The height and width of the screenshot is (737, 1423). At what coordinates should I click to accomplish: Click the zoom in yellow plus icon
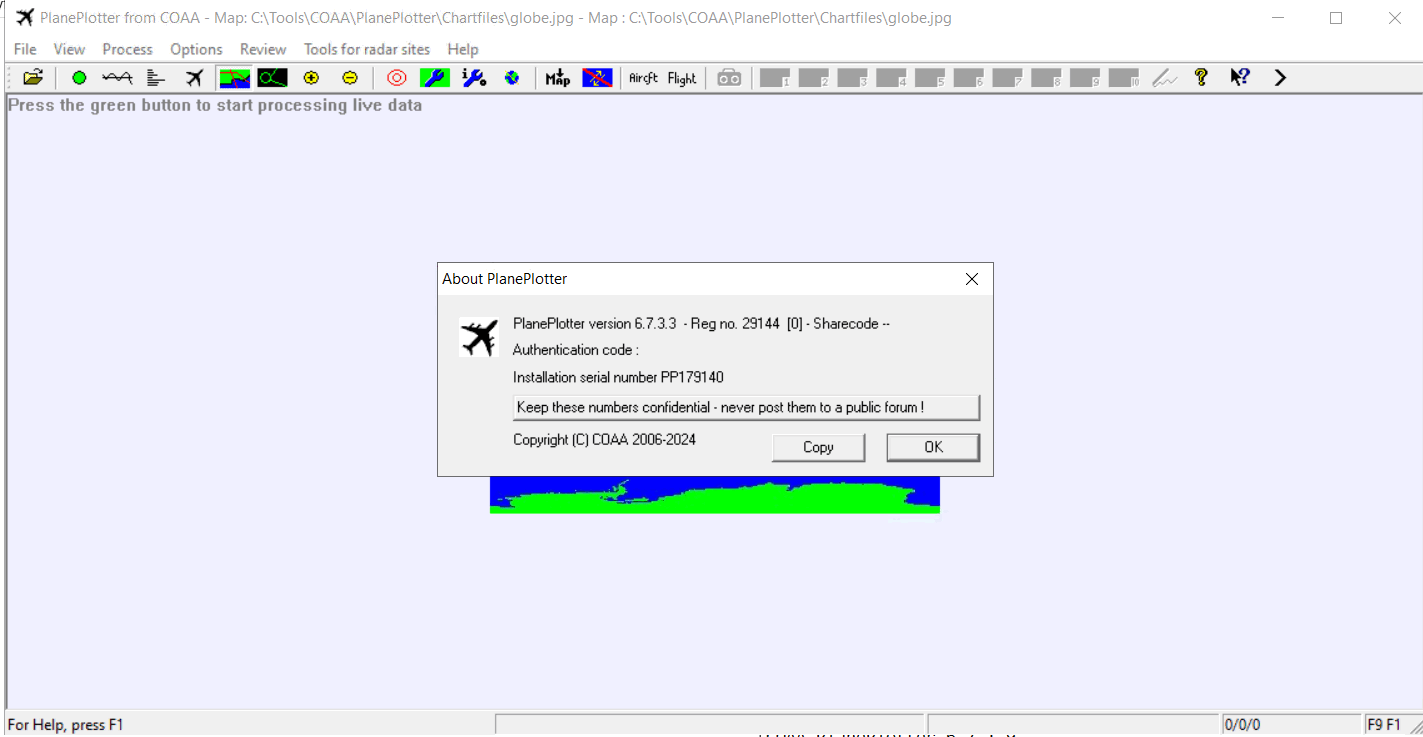[x=311, y=78]
